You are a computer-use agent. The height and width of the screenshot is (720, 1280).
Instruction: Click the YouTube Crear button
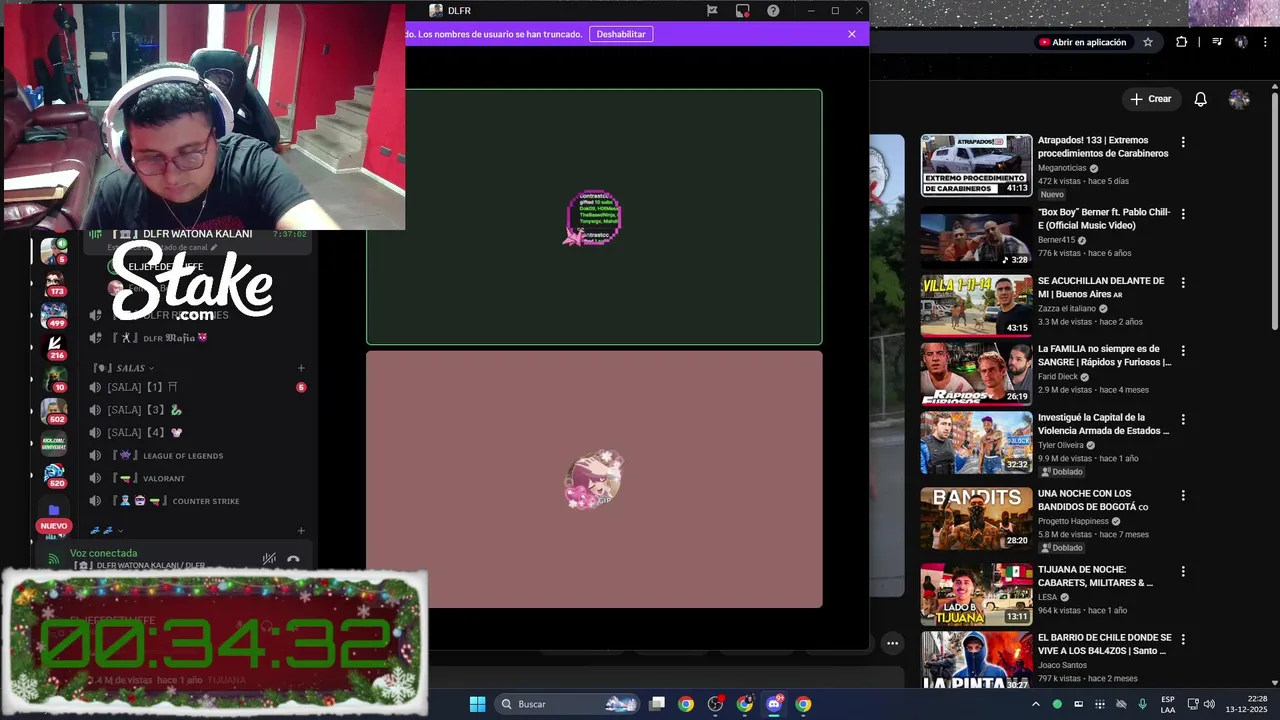click(1151, 99)
